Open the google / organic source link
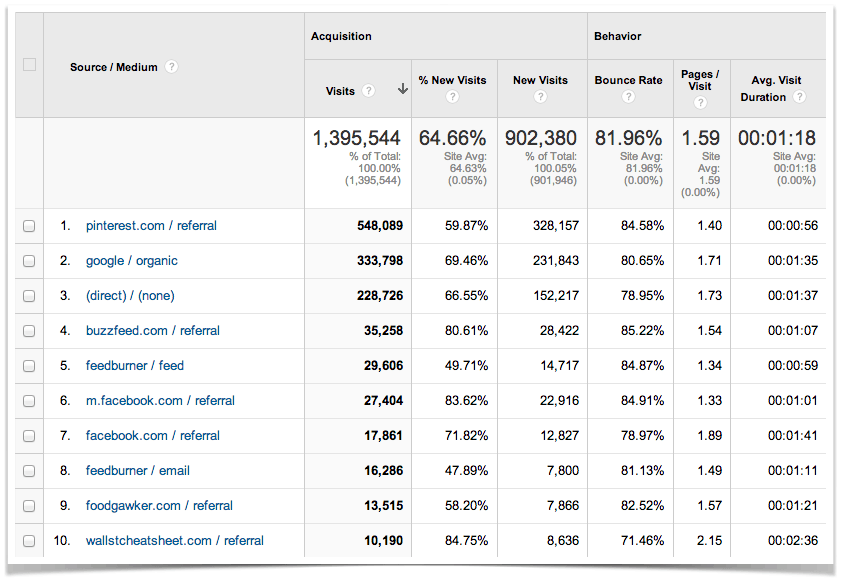 (x=132, y=261)
